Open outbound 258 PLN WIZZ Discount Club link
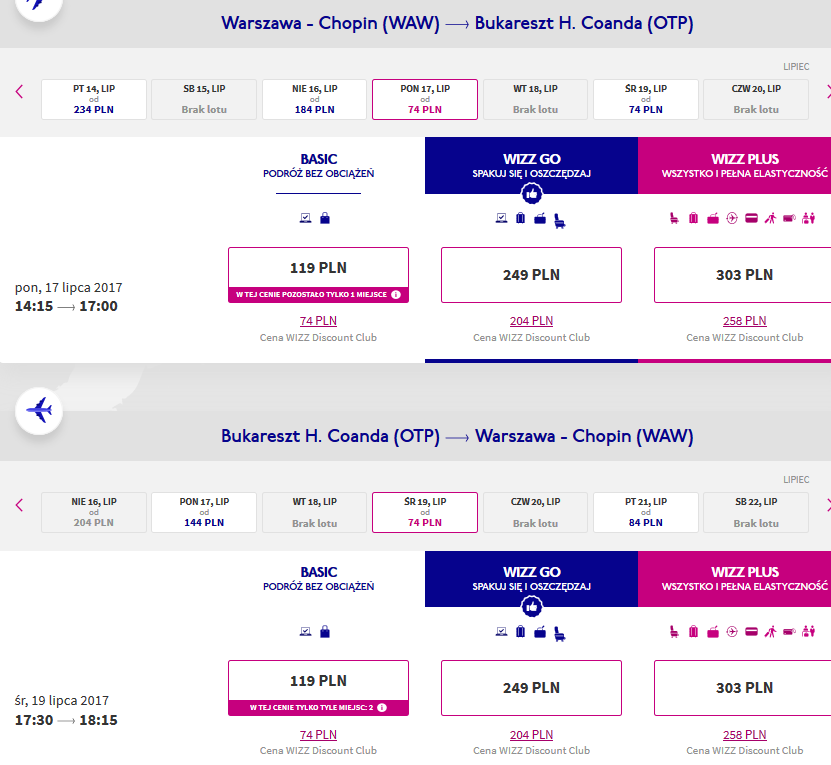Viewport: 831px width, 765px height. [x=745, y=321]
